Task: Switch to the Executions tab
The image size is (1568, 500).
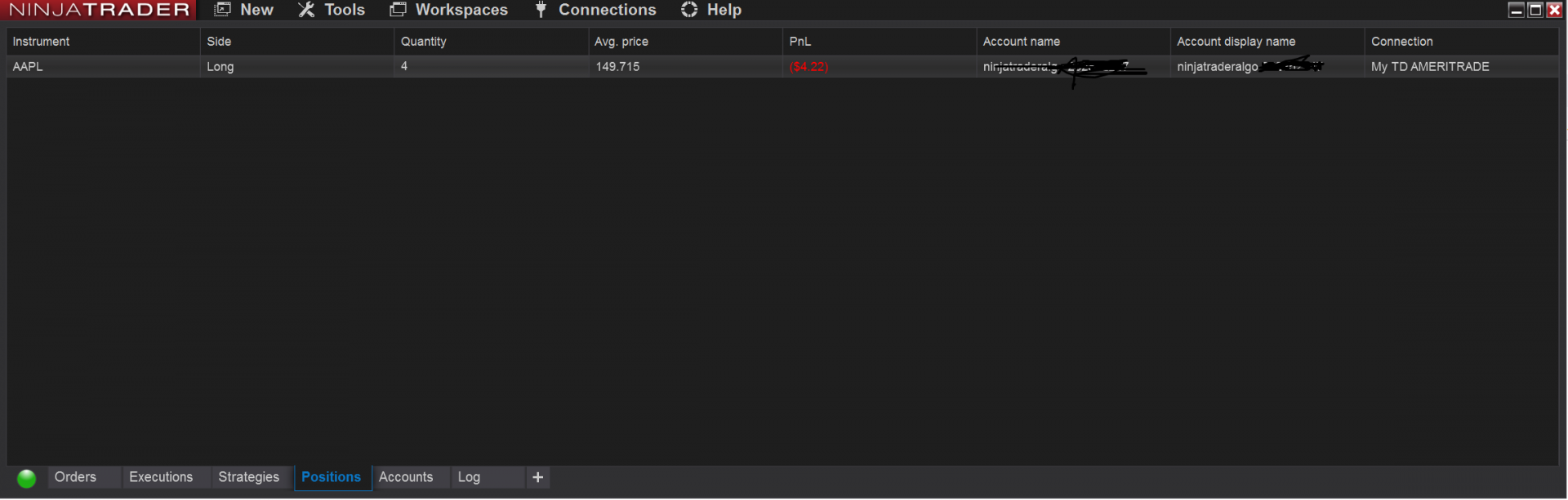Action: 161,477
